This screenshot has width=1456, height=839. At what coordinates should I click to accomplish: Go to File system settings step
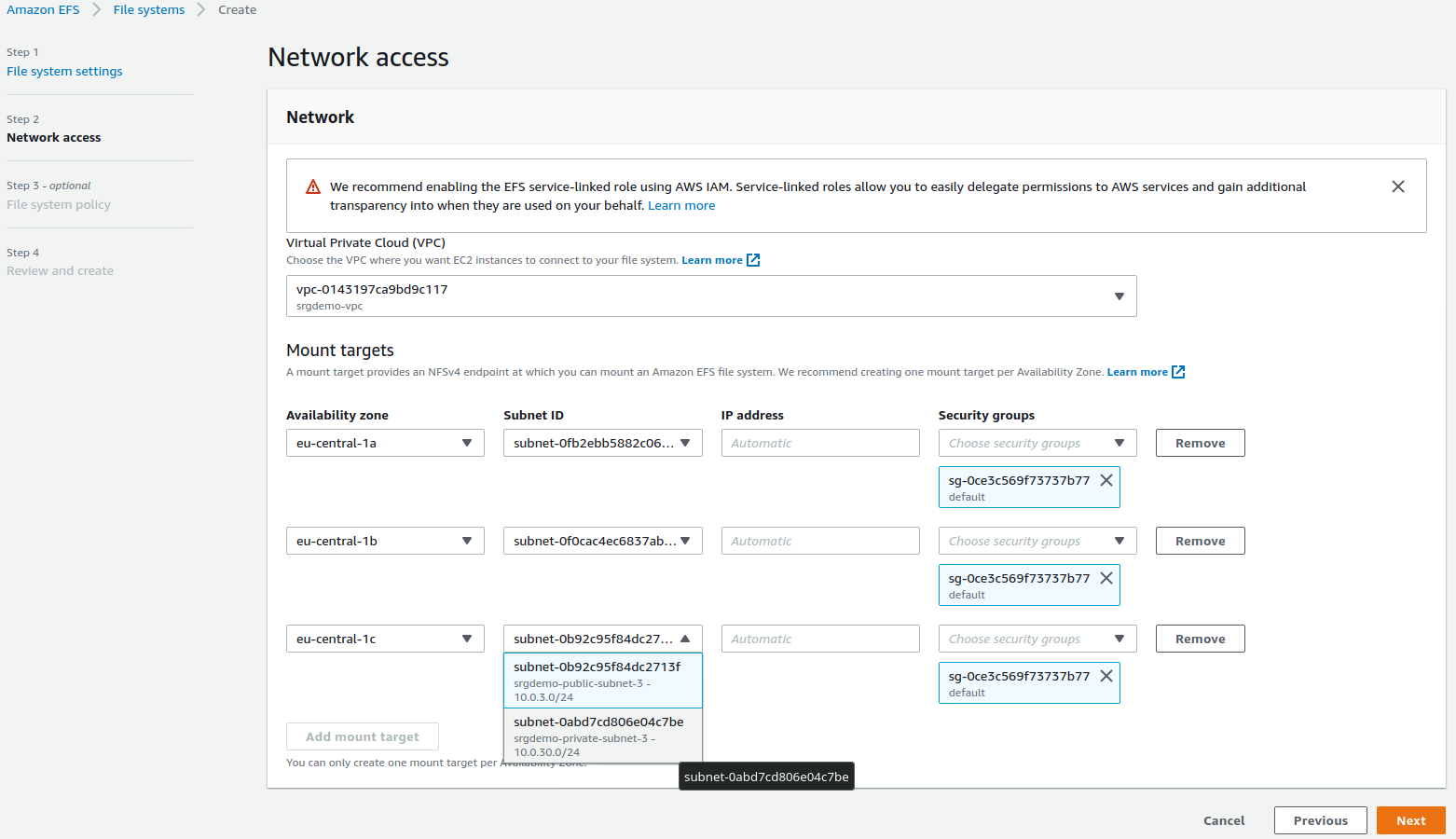click(64, 72)
